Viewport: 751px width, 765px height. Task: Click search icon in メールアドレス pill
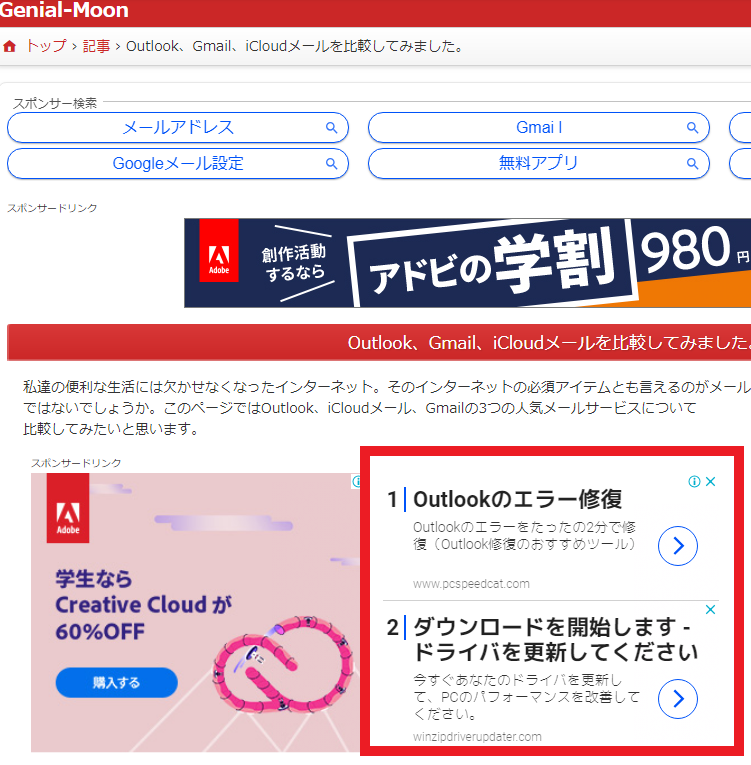click(x=331, y=127)
